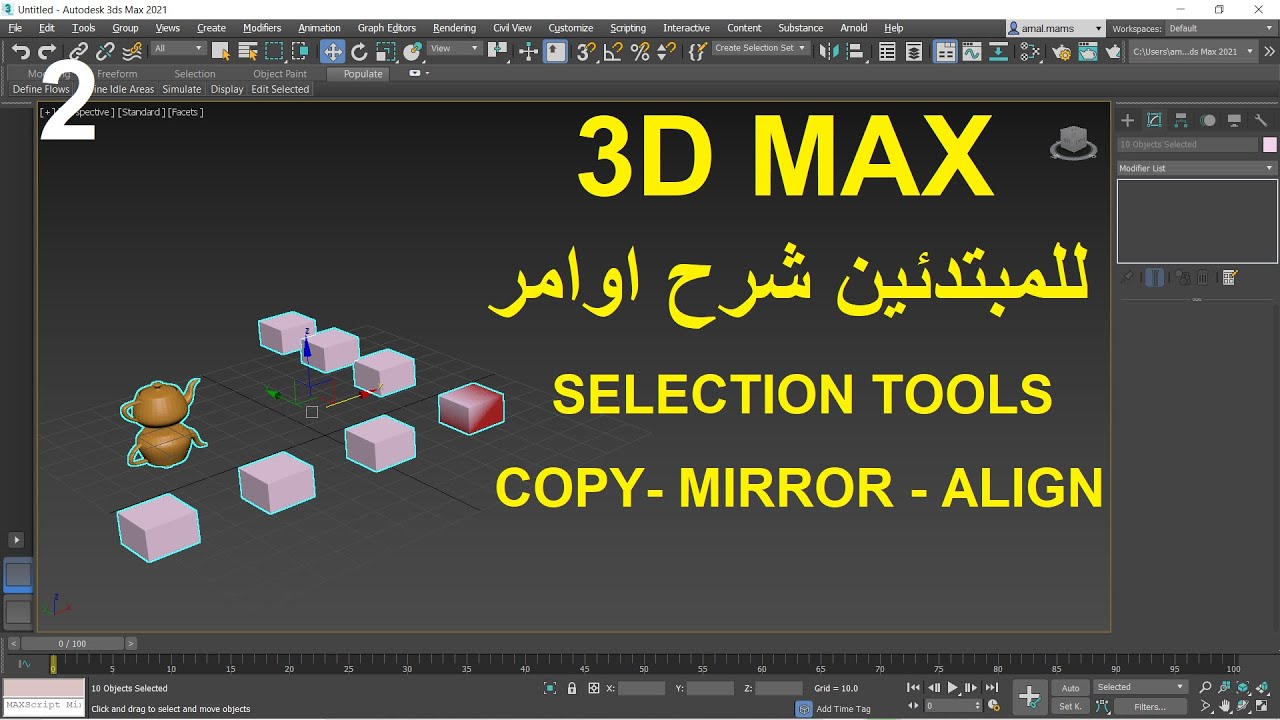Viewport: 1280px width, 720px height.
Task: Click time slider 0 / 100 handle
Action: tap(72, 644)
